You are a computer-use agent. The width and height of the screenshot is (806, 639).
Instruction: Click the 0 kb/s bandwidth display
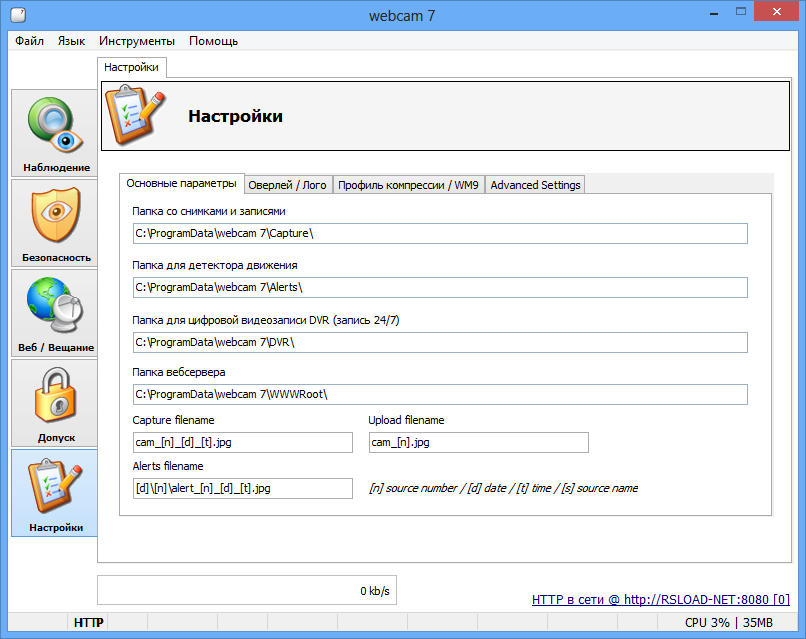coord(247,590)
